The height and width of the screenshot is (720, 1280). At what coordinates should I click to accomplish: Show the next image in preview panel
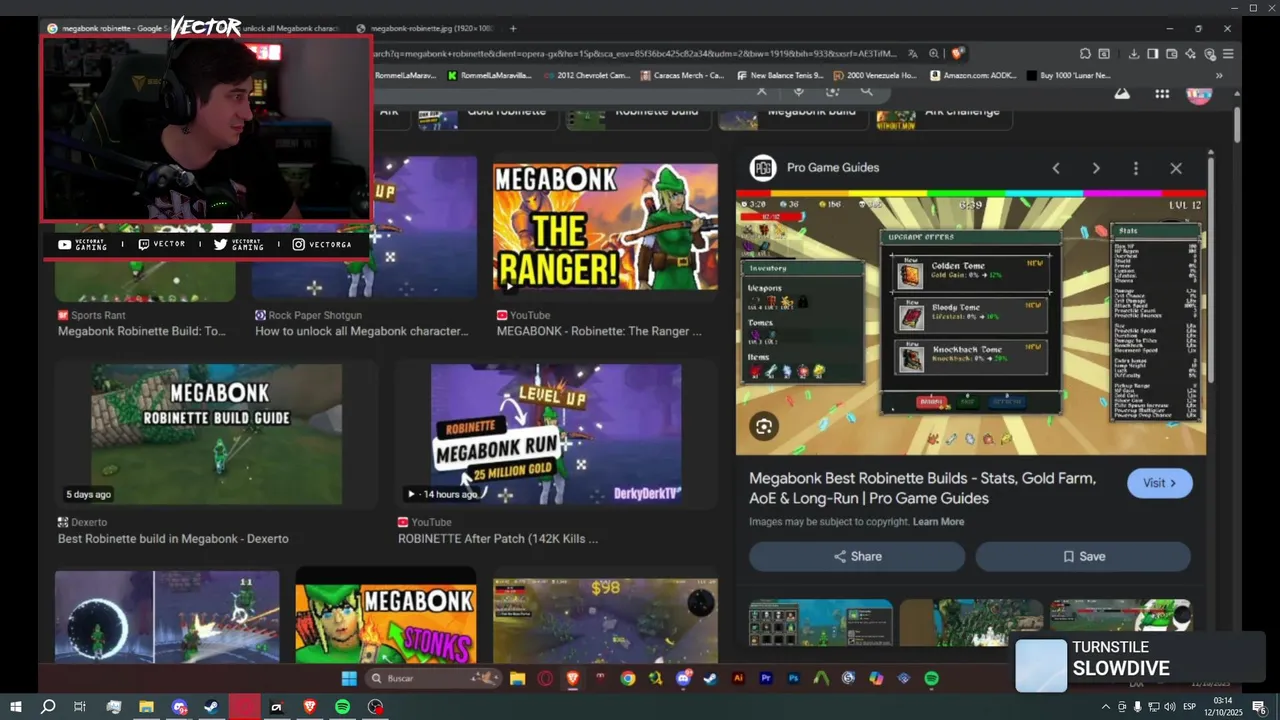click(1096, 168)
